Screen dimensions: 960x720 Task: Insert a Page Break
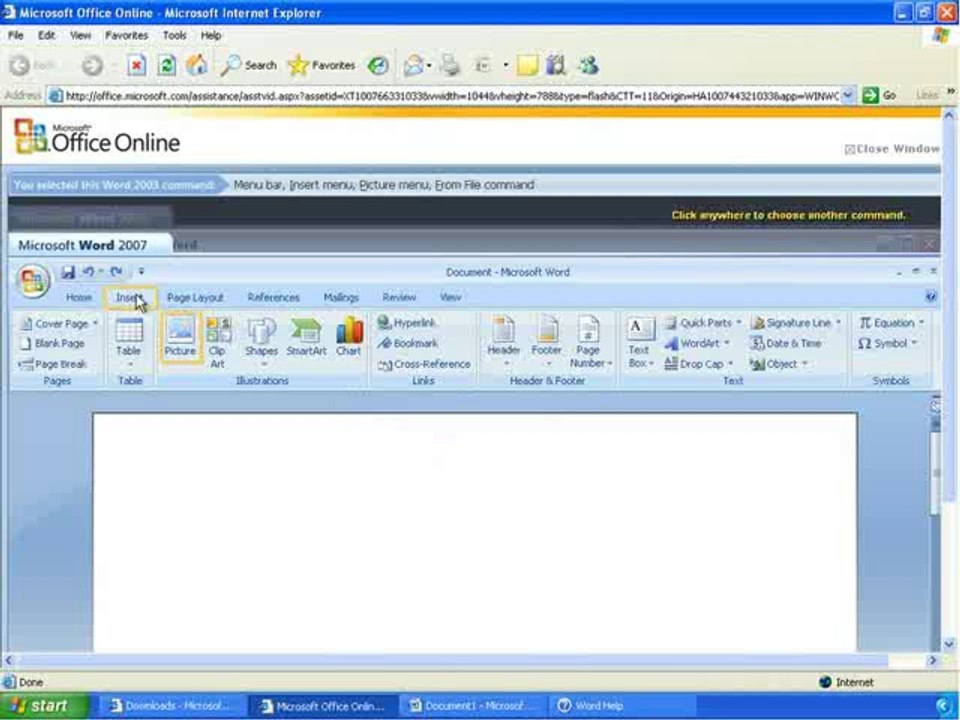53,364
